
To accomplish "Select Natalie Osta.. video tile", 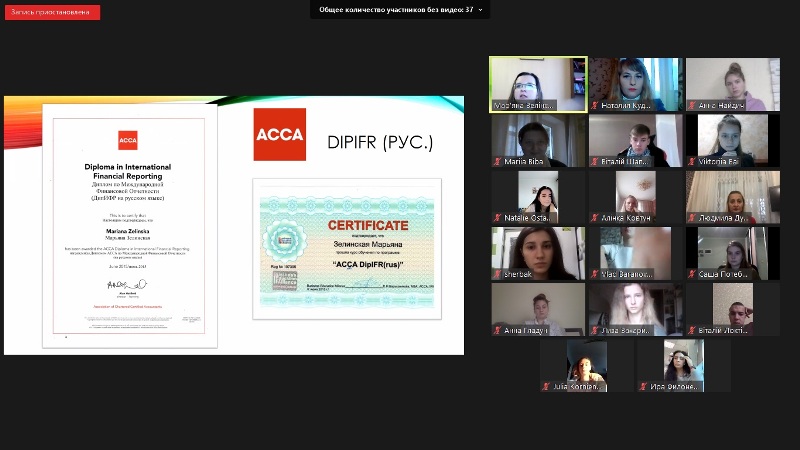I will (538, 197).
